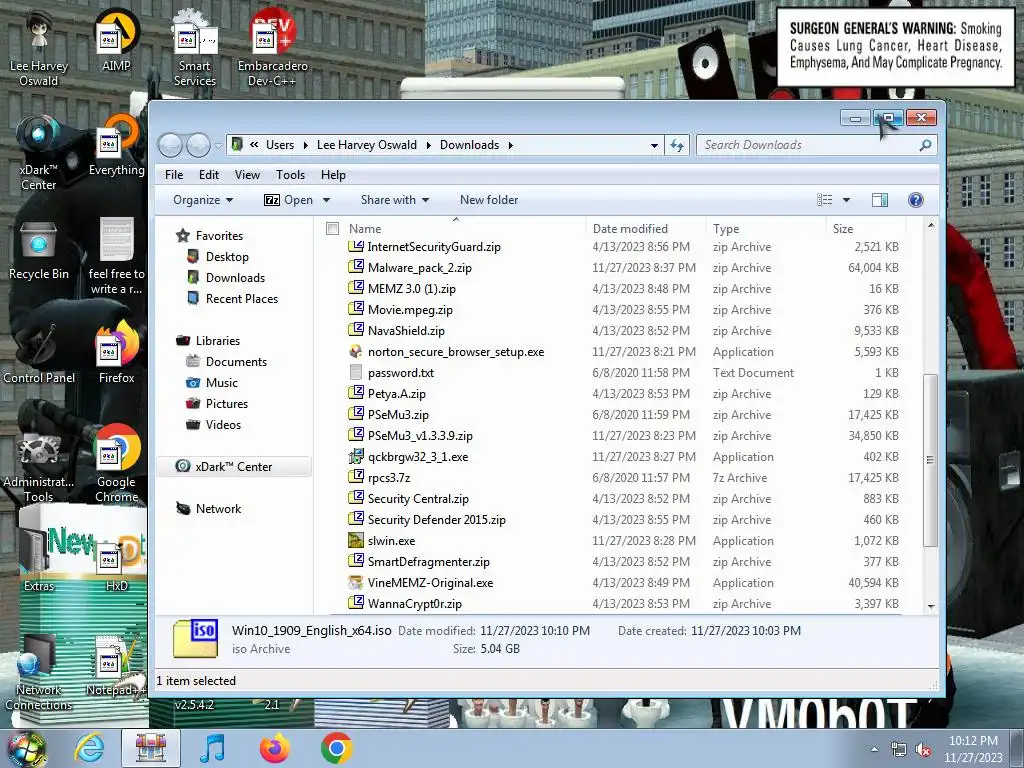The width and height of the screenshot is (1024, 768).
Task: Click the 7z Open button
Action: pyautogui.click(x=288, y=200)
